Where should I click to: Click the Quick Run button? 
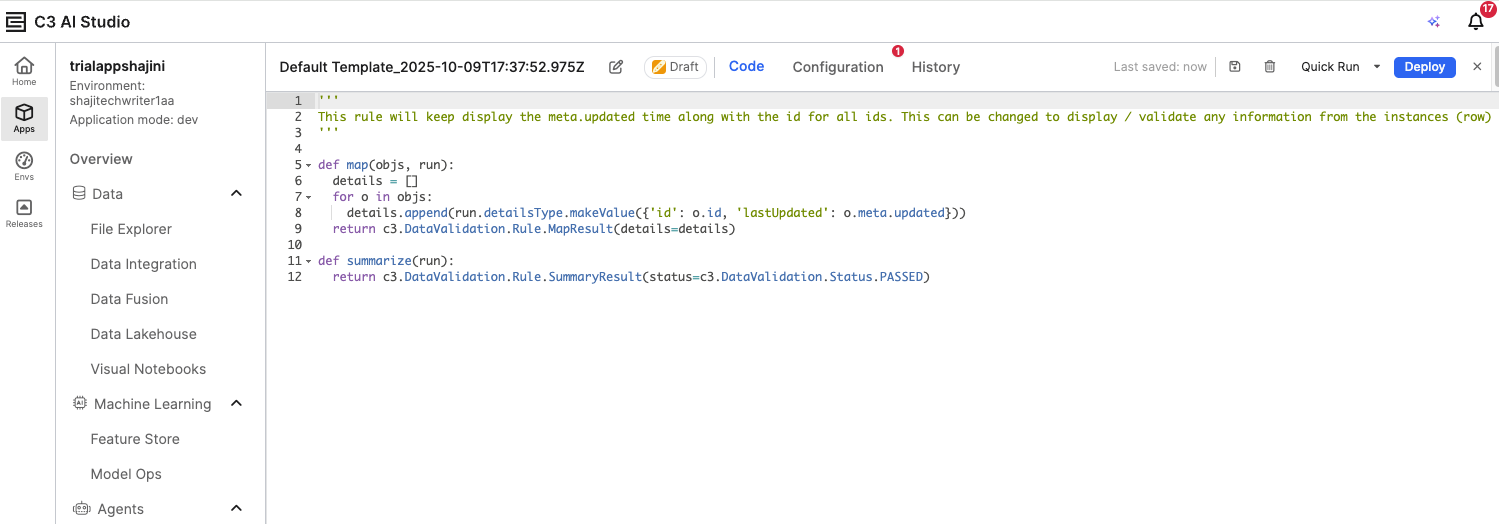pyautogui.click(x=1330, y=67)
